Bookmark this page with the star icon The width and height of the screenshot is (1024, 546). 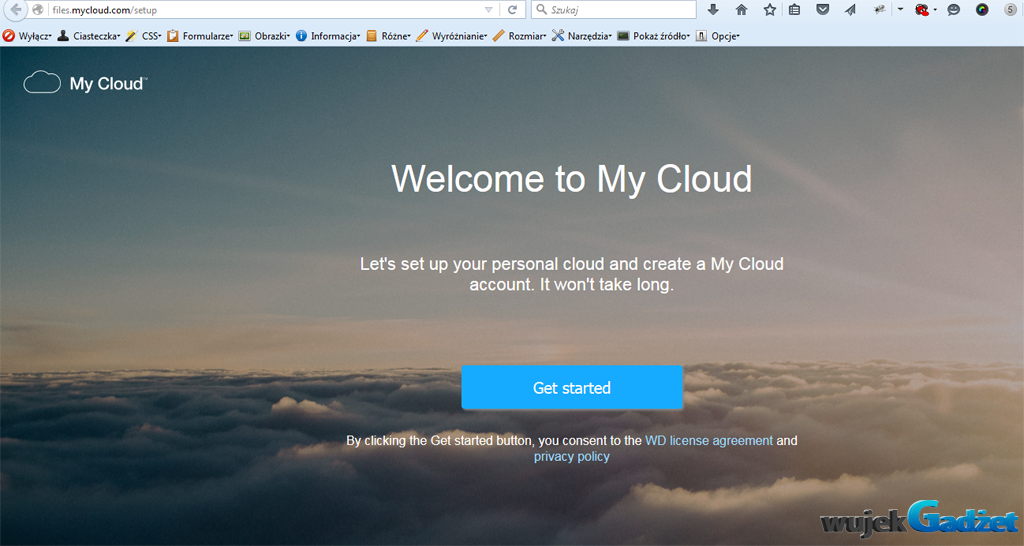769,10
